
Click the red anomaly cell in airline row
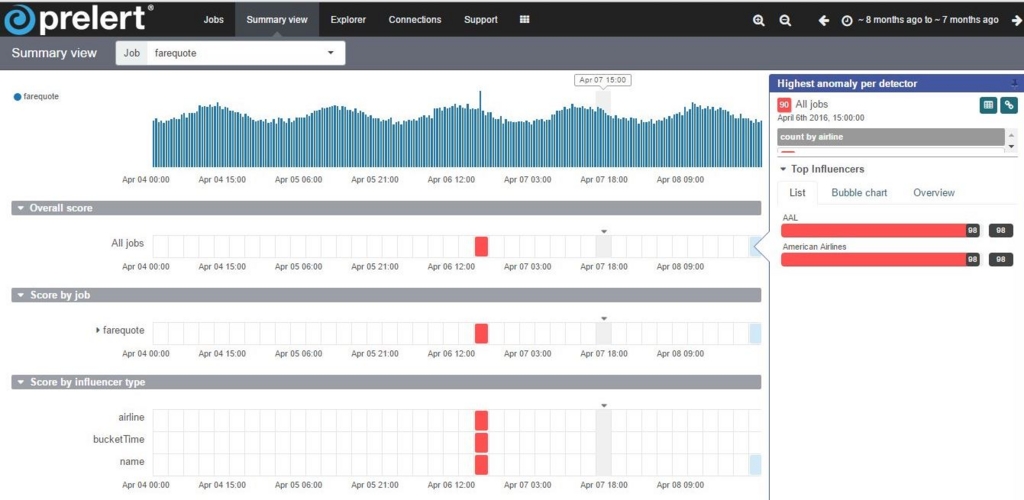(481, 420)
